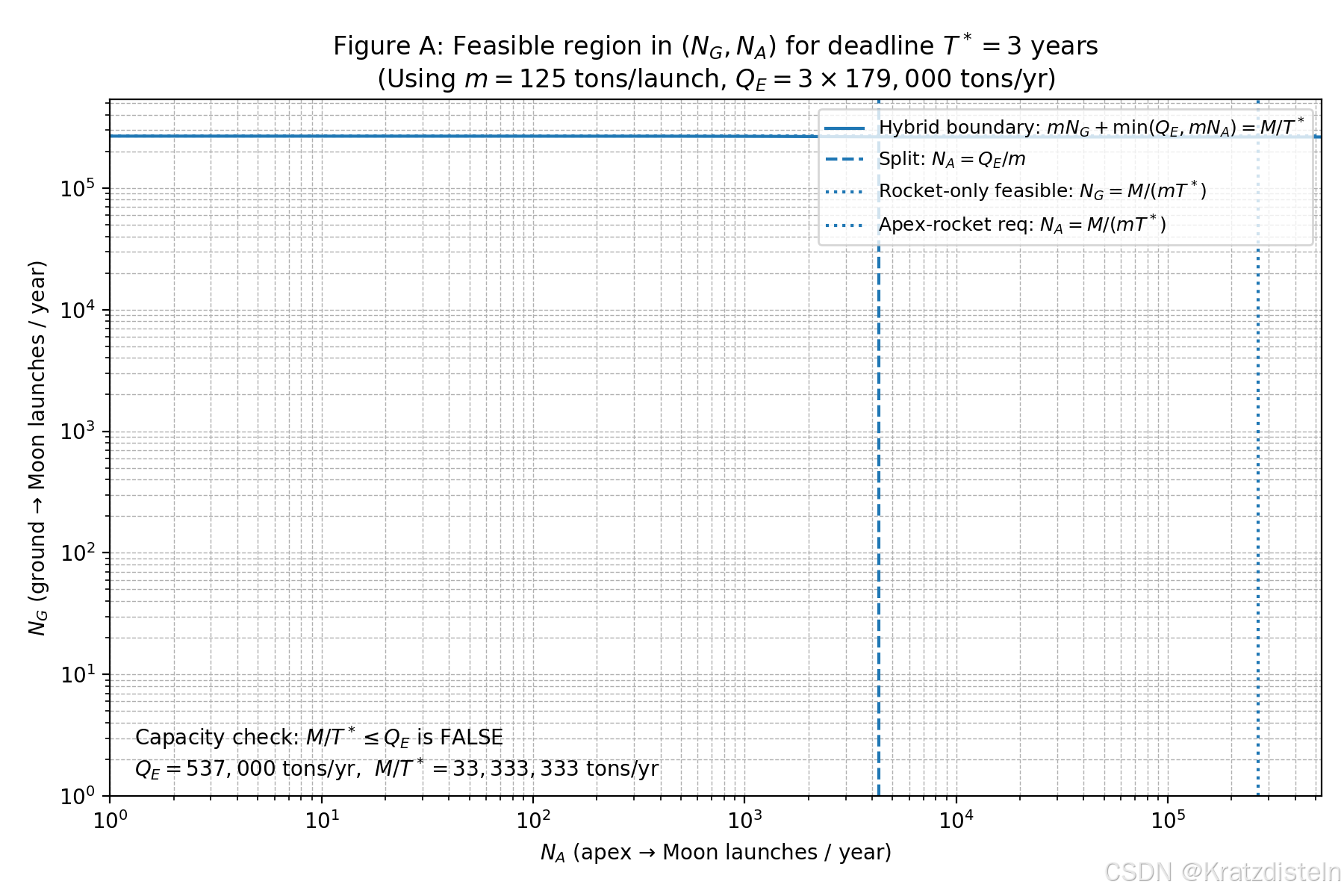Click the x-axis tick label 10^3
The width and height of the screenshot is (1344, 896).
744,820
